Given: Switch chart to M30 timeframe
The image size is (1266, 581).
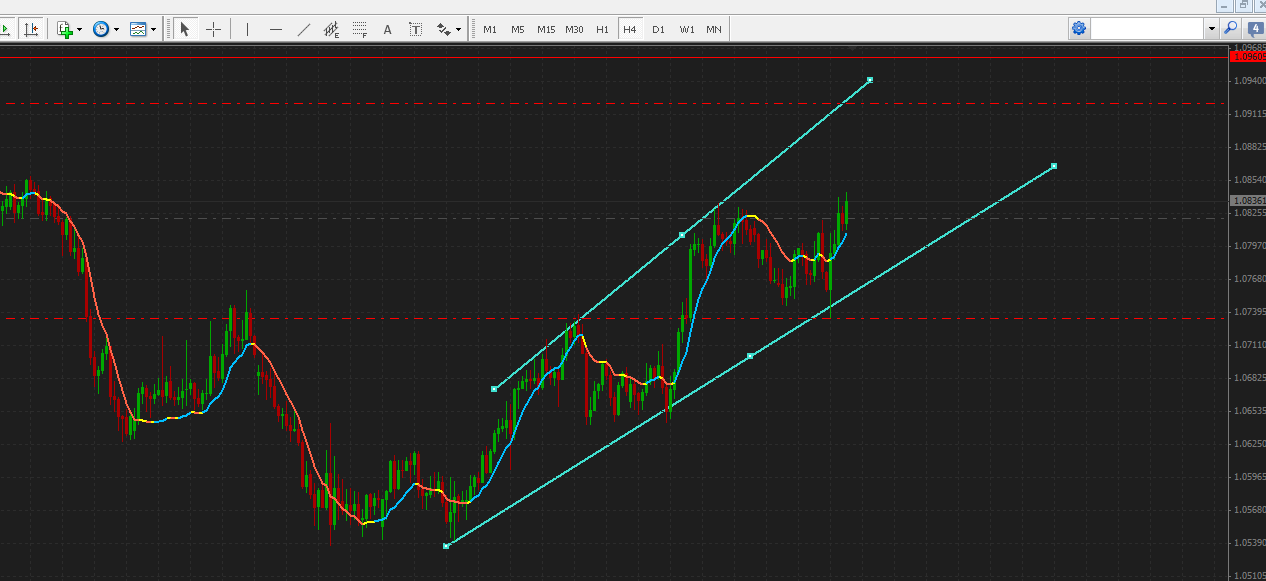Looking at the screenshot, I should (574, 29).
